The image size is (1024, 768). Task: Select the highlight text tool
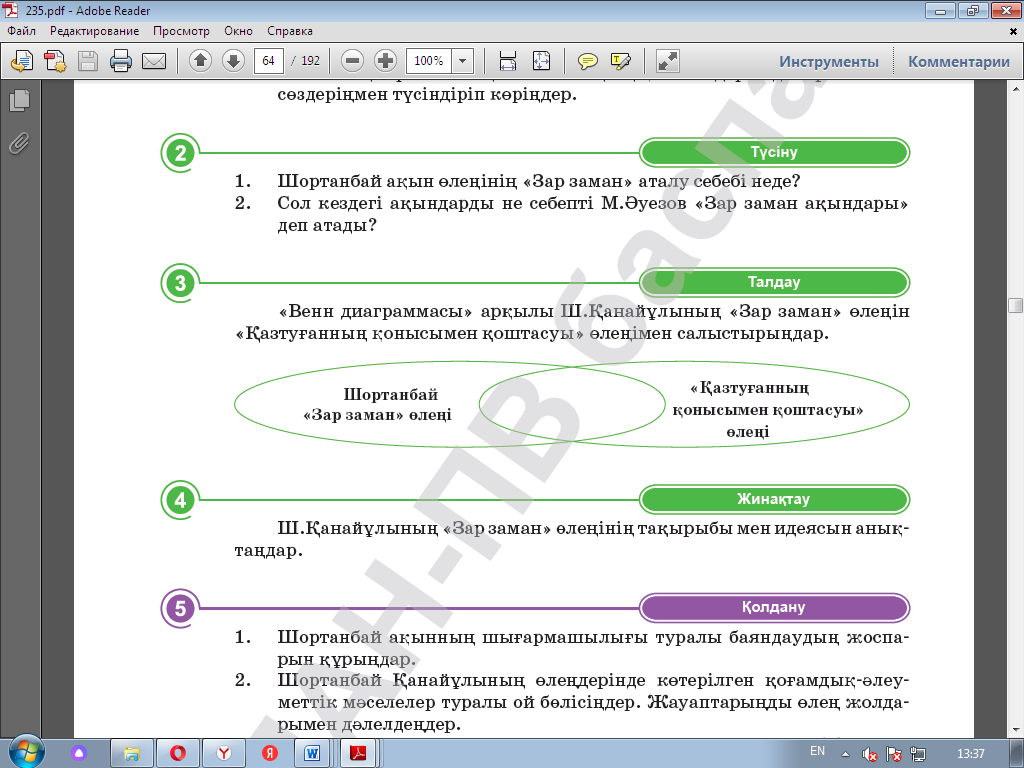coord(620,61)
